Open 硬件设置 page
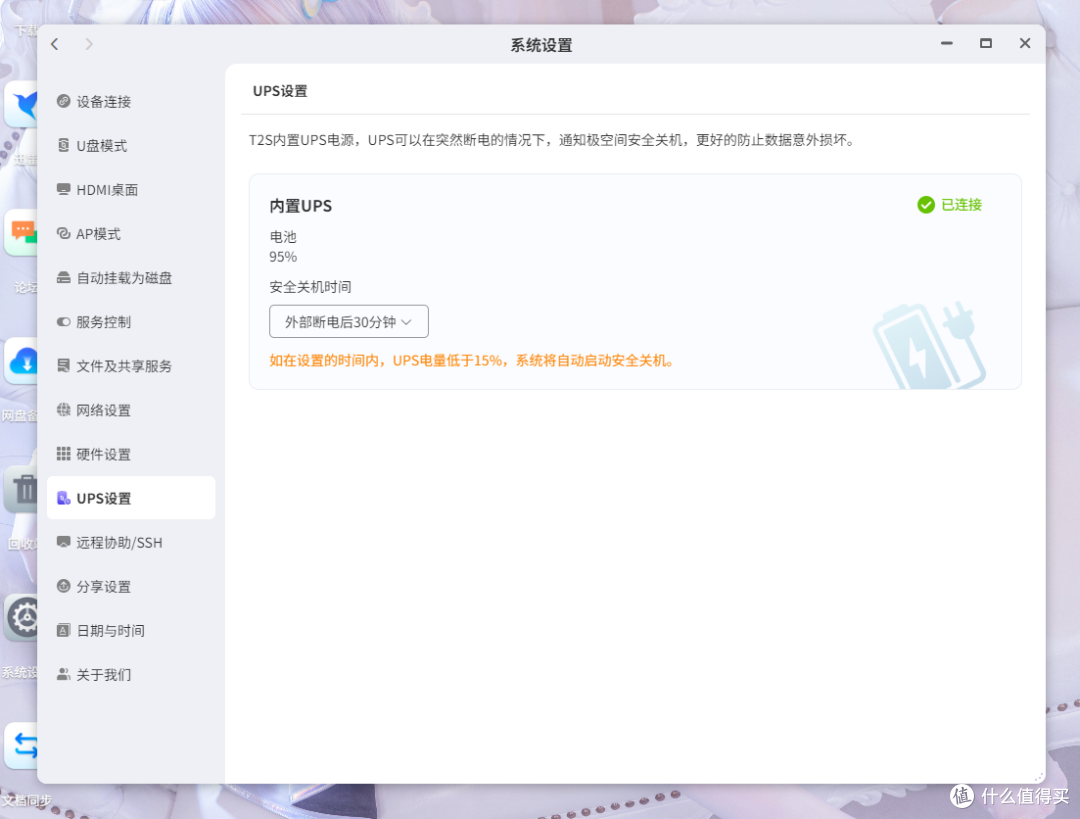 131,454
